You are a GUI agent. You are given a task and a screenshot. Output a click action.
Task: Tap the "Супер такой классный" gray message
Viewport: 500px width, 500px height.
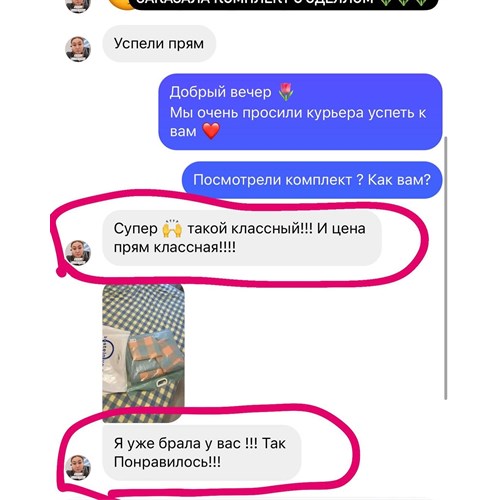pyautogui.click(x=242, y=238)
